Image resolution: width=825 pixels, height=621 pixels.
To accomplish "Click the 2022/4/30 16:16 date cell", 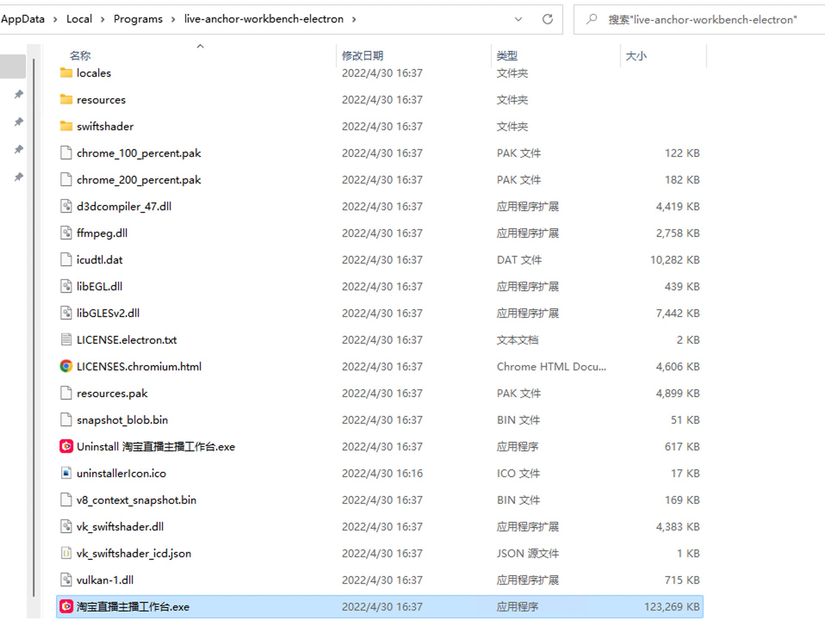I will pyautogui.click(x=383, y=473).
